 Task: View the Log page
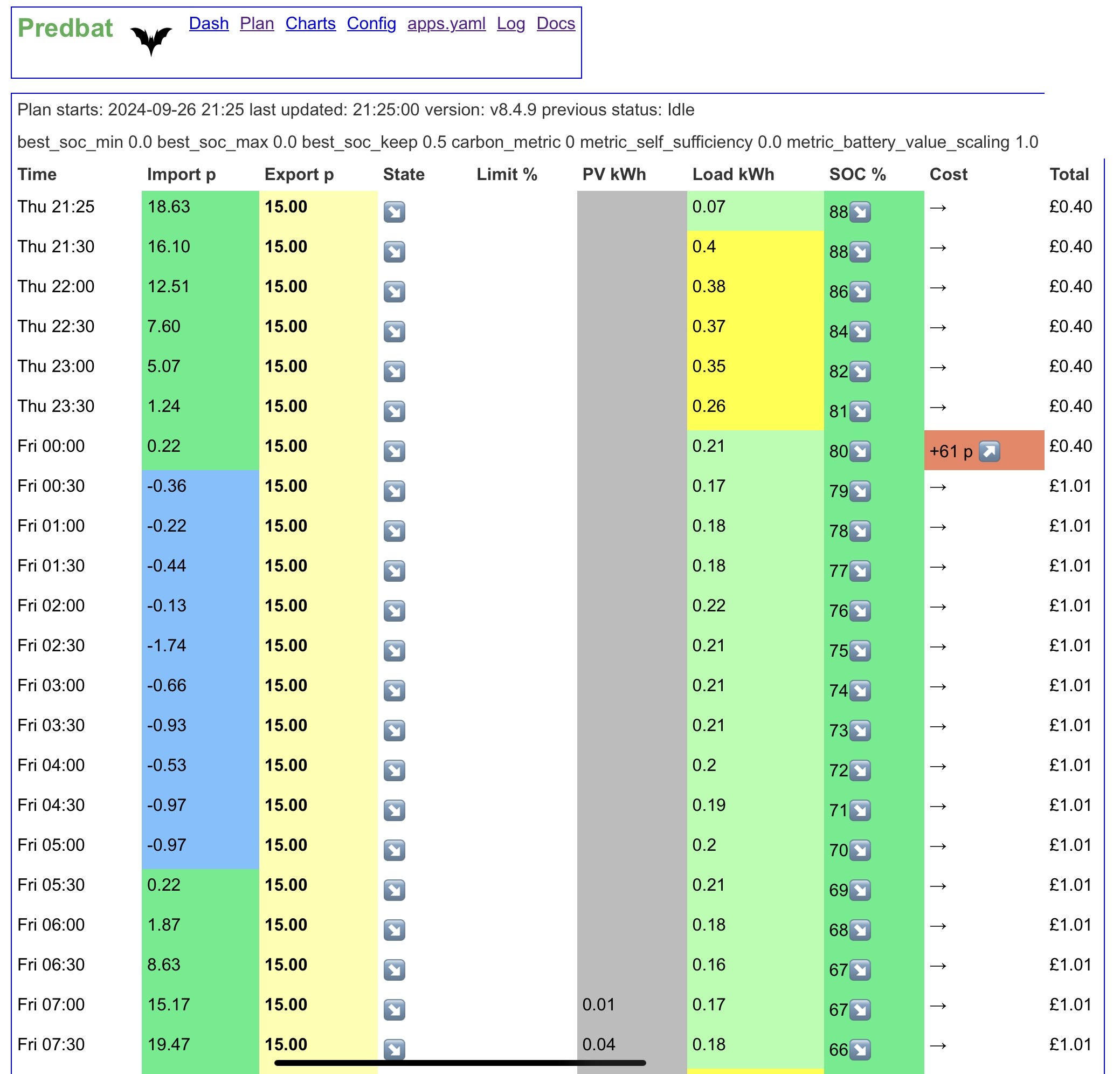(511, 23)
